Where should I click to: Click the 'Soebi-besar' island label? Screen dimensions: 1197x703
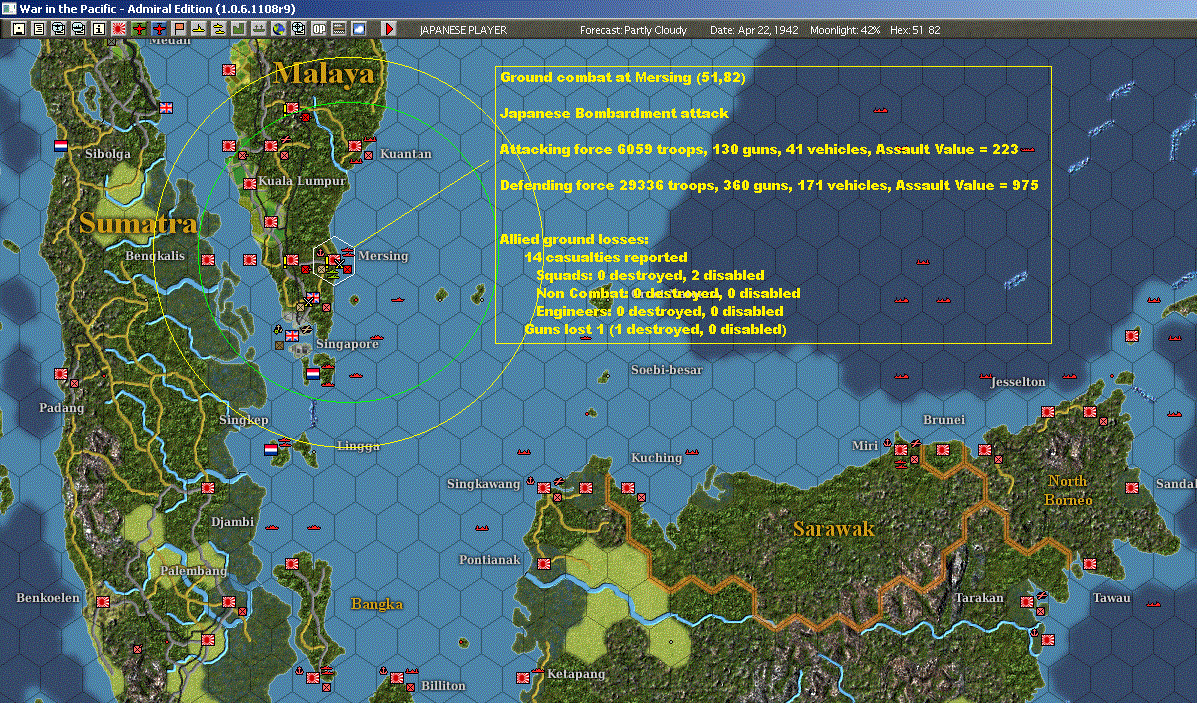click(666, 369)
